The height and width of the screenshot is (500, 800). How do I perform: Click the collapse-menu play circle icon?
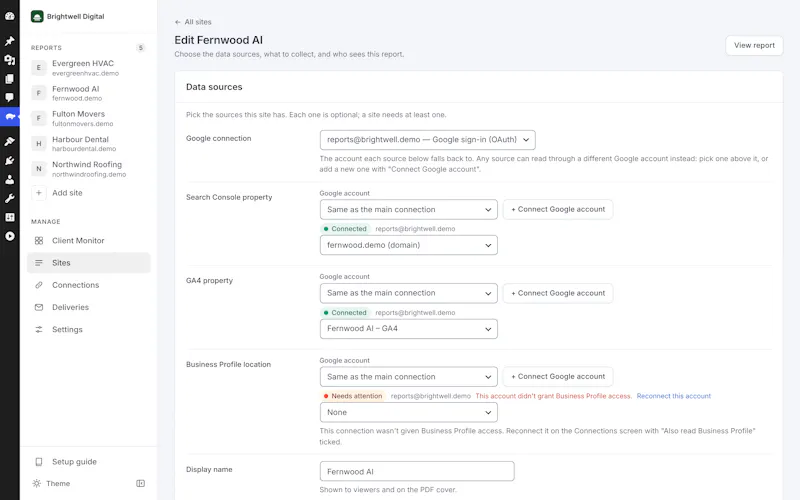tap(10, 236)
